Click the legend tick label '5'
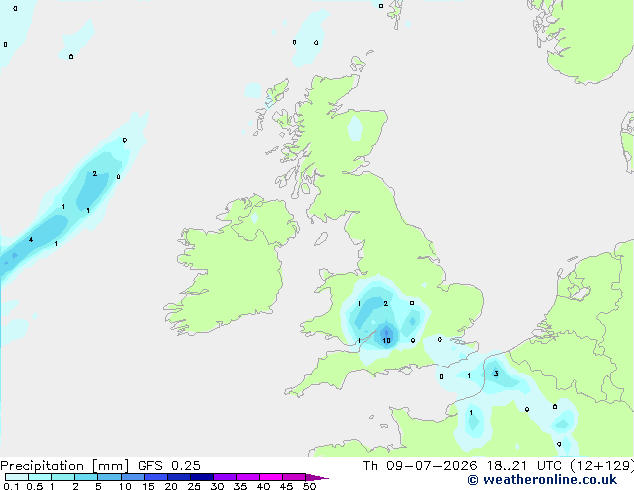The width and height of the screenshot is (634, 490). pos(98,486)
